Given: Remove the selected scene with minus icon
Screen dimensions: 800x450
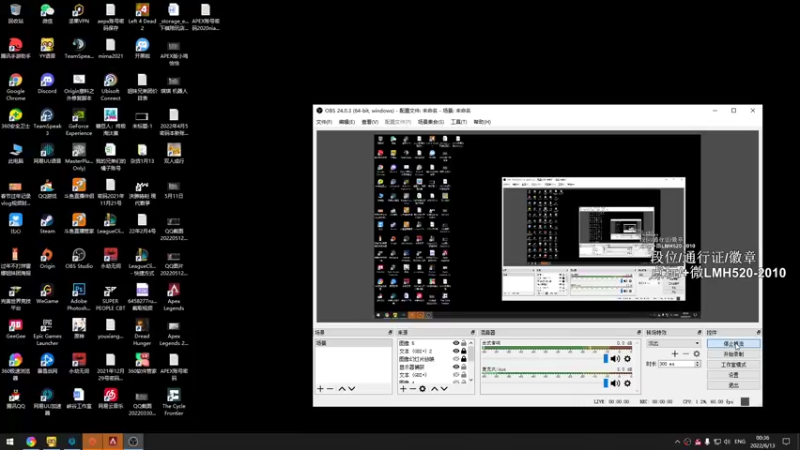Looking at the screenshot, I should tap(330, 389).
